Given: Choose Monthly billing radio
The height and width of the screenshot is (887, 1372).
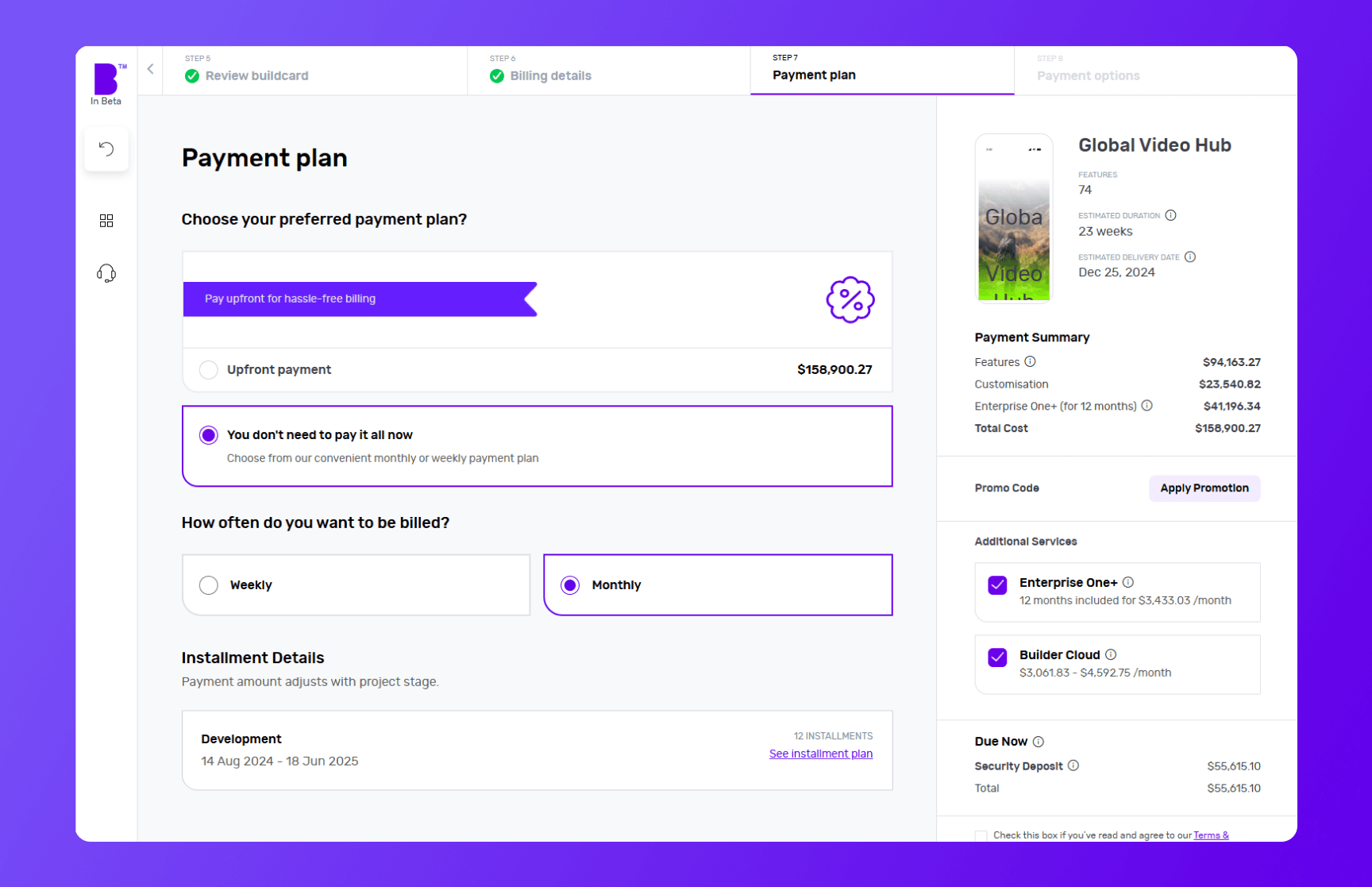Looking at the screenshot, I should click(569, 585).
